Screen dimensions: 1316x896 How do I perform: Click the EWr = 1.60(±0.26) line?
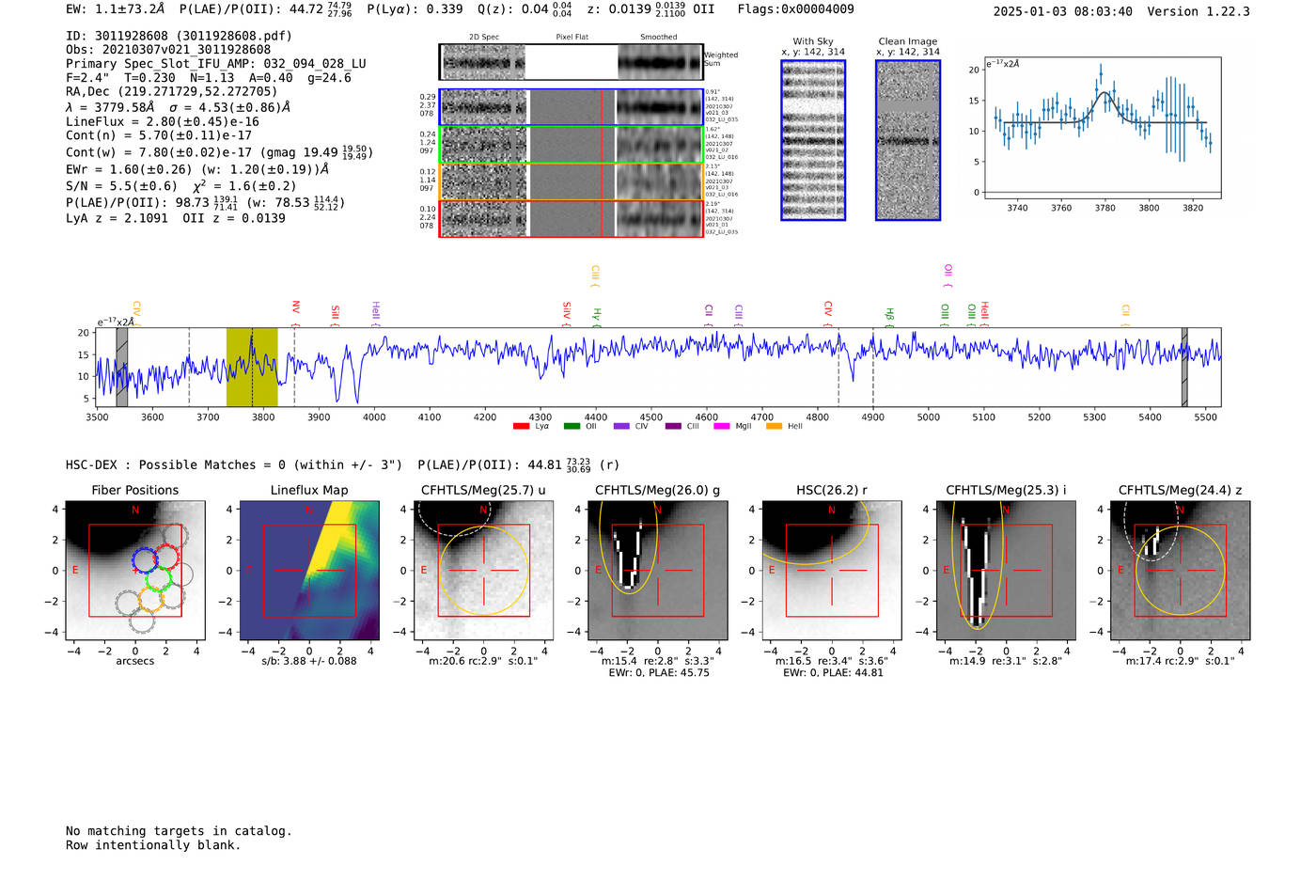(197, 170)
